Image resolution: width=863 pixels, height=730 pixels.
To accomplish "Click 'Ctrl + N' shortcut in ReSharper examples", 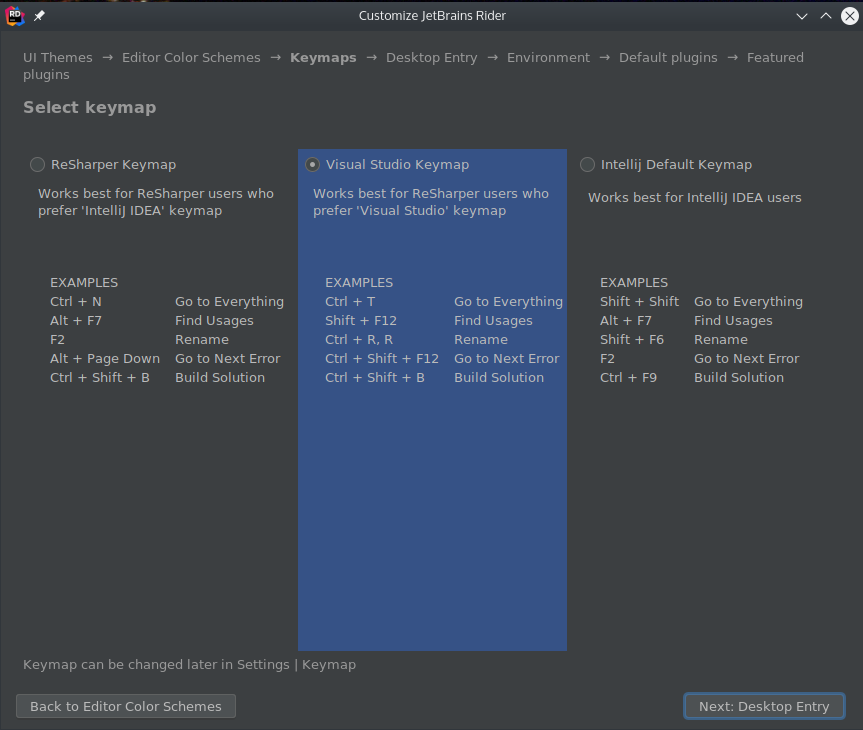I will pyautogui.click(x=76, y=302).
